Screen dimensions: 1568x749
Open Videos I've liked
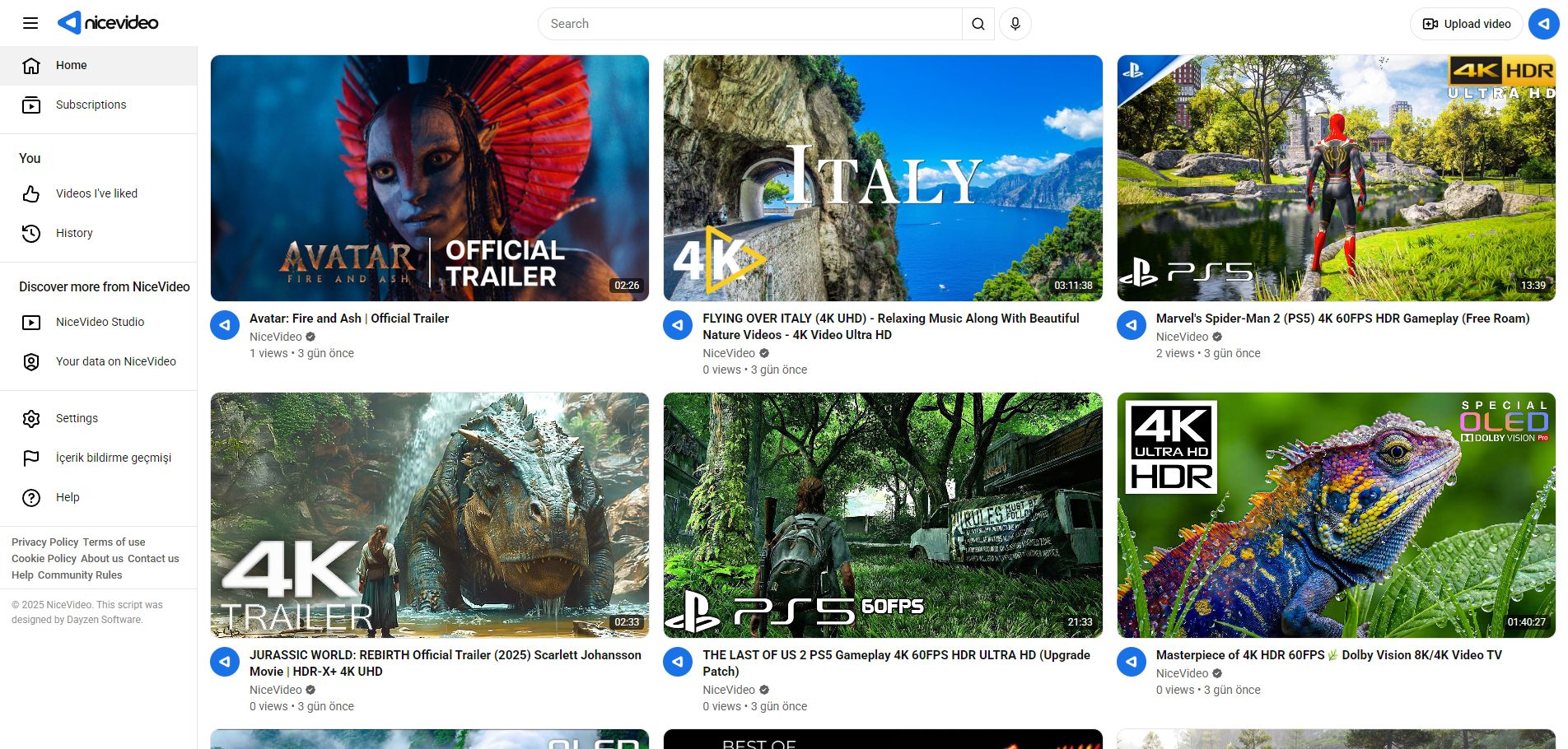tap(99, 194)
